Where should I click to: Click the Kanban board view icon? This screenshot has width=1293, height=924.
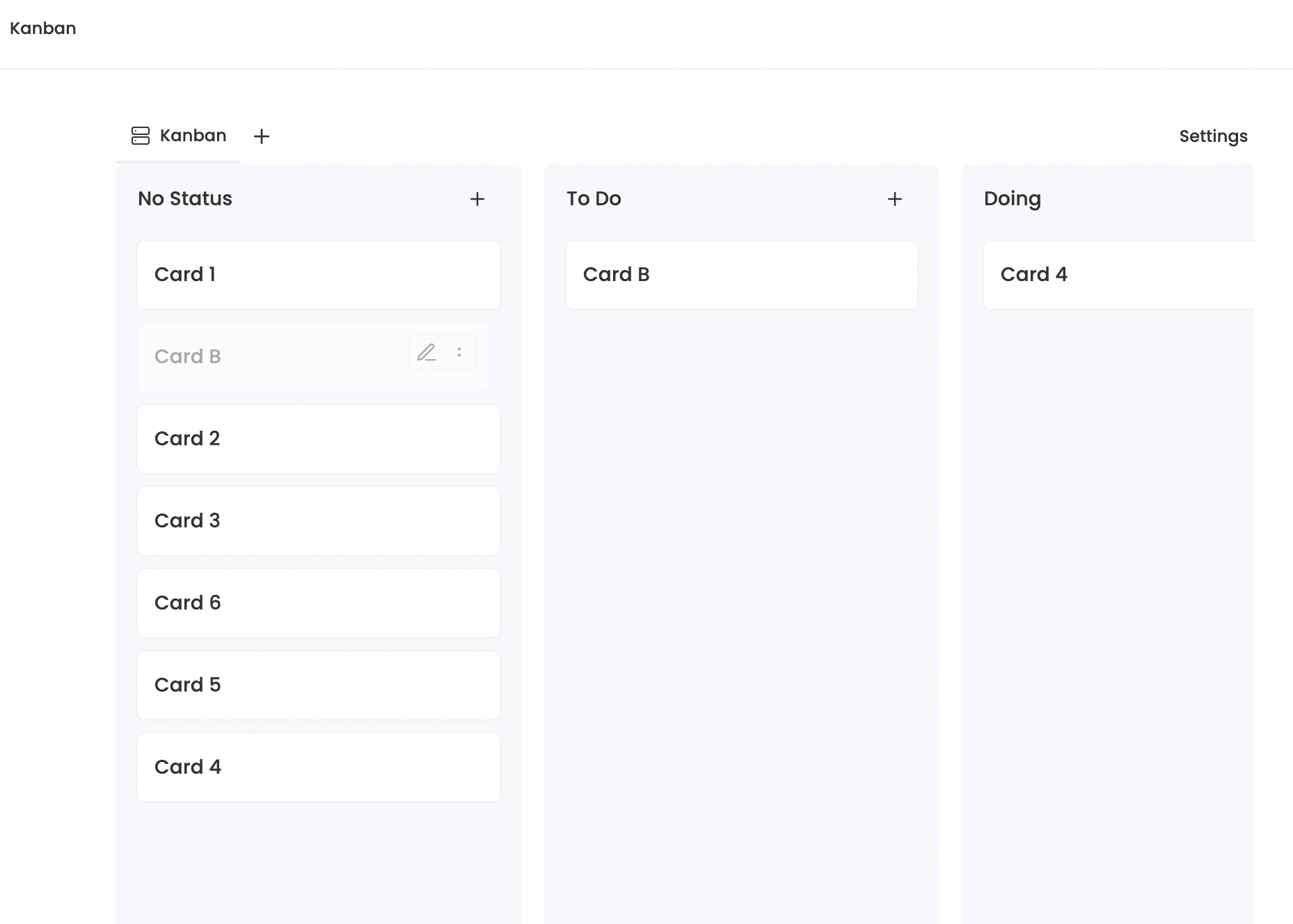click(141, 136)
